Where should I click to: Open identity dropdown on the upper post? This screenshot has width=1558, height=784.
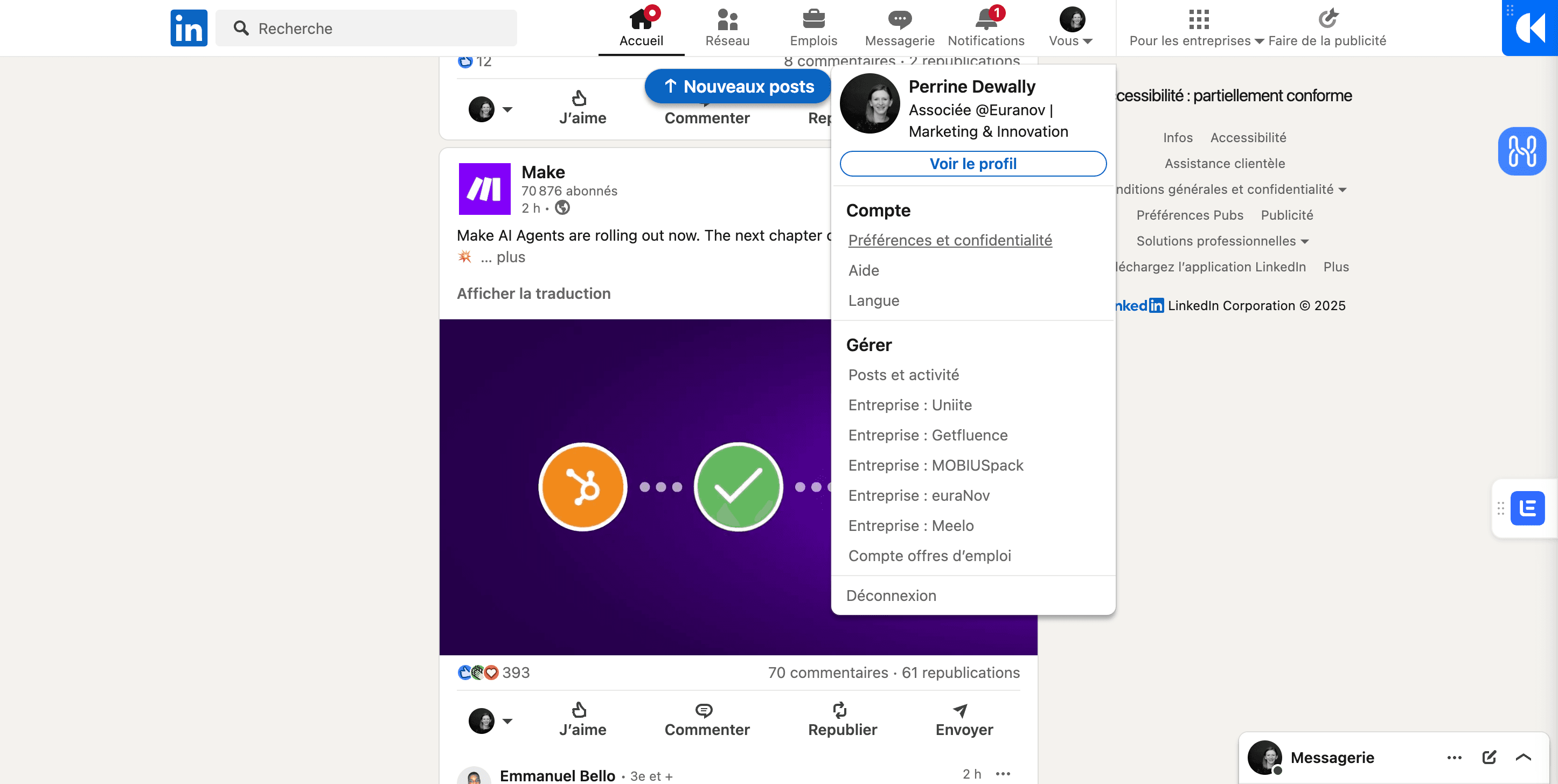(490, 109)
